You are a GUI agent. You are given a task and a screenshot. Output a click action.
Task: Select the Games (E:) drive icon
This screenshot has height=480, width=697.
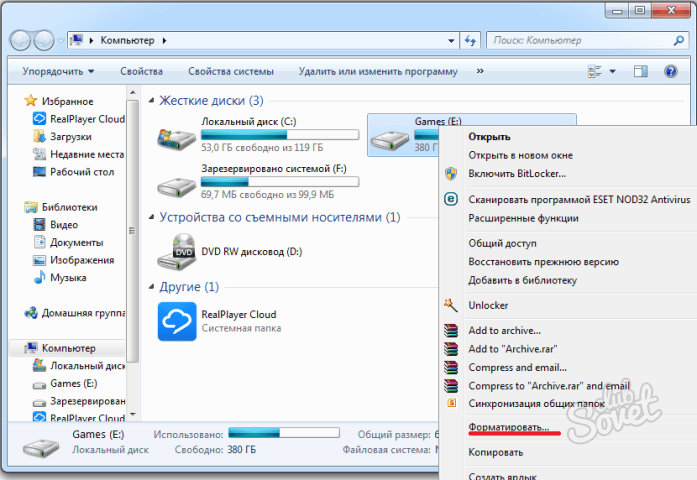coord(390,140)
